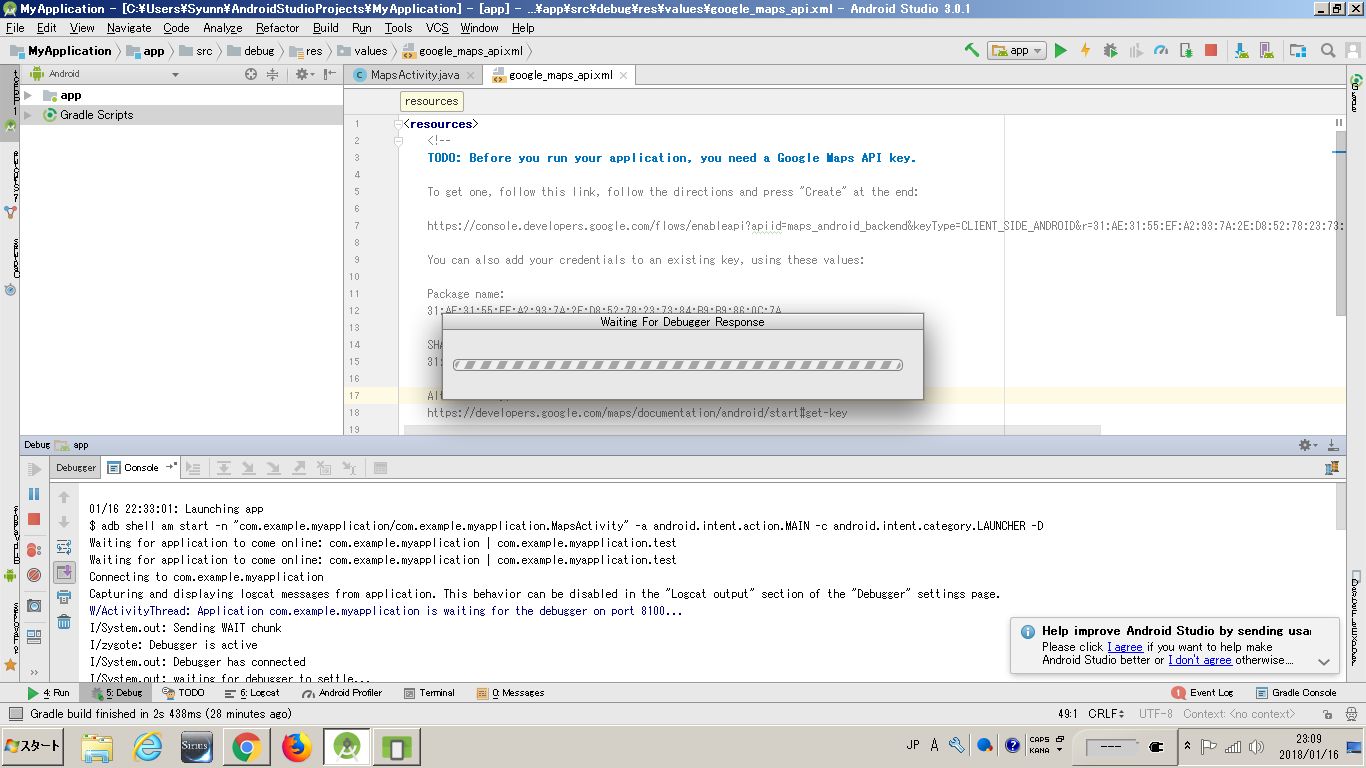Click the collapse all icon in project panel
The width and height of the screenshot is (1366, 768).
[272, 74]
